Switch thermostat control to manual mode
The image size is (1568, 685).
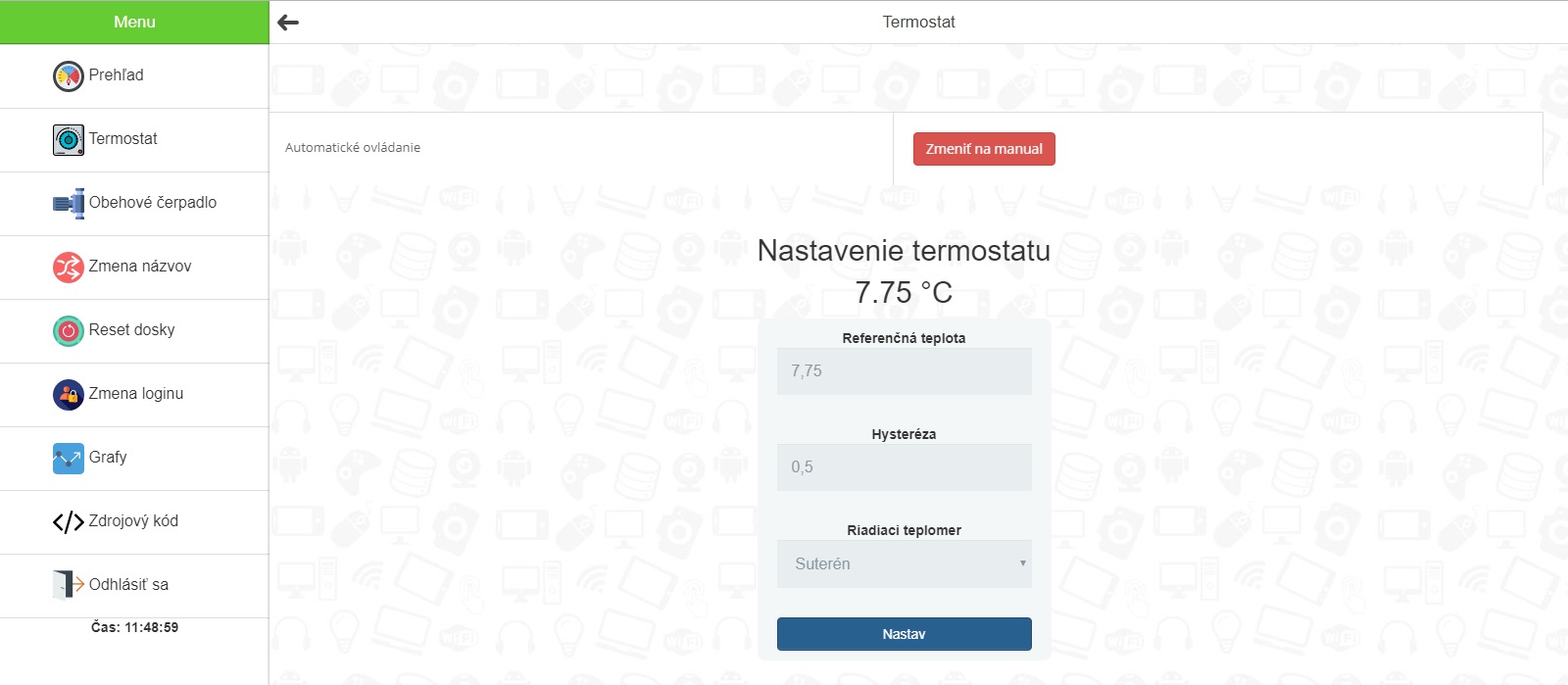984,149
